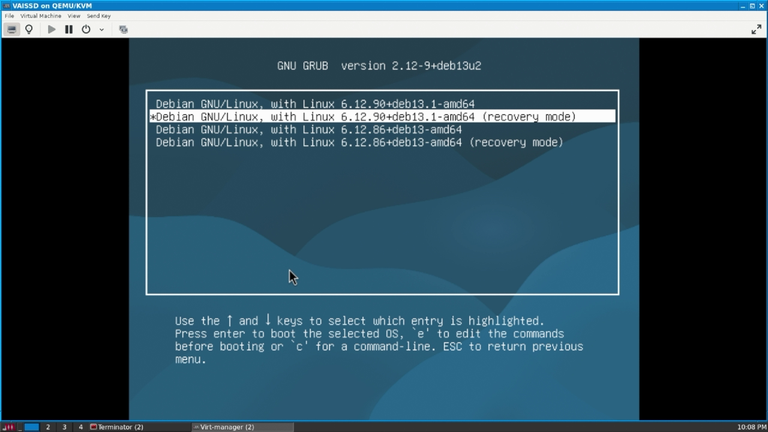
Task: Open the Virtual Machine menu
Action: tap(41, 16)
